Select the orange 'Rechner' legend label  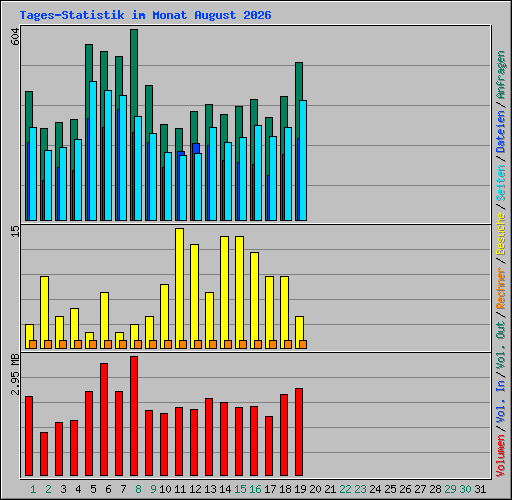501,288
